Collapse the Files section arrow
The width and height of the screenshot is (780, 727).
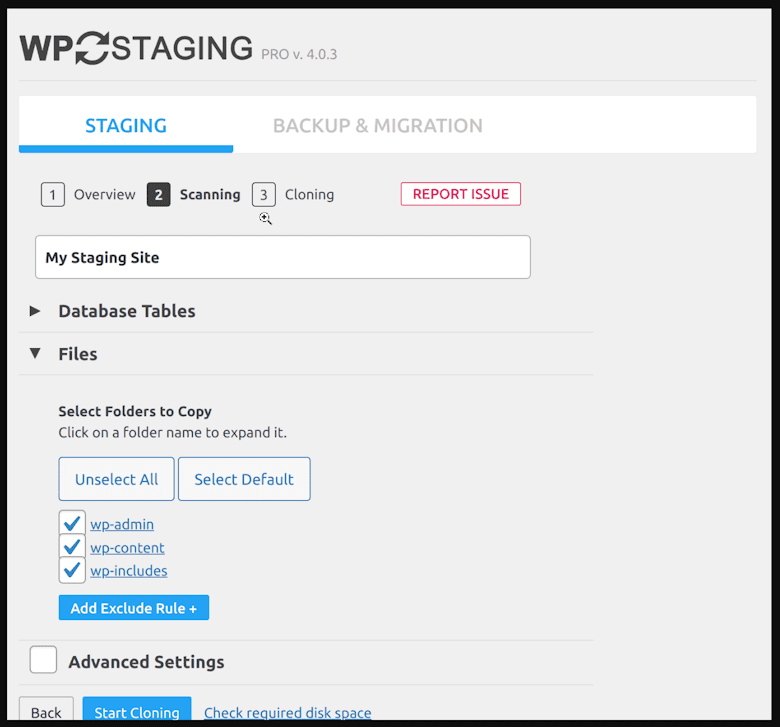click(35, 353)
